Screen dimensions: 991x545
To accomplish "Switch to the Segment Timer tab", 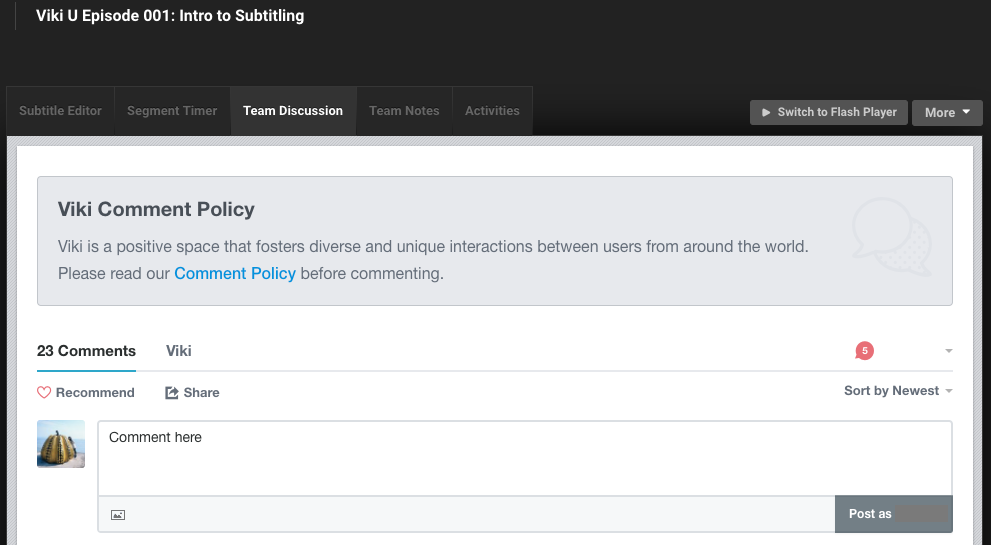I will (x=172, y=111).
